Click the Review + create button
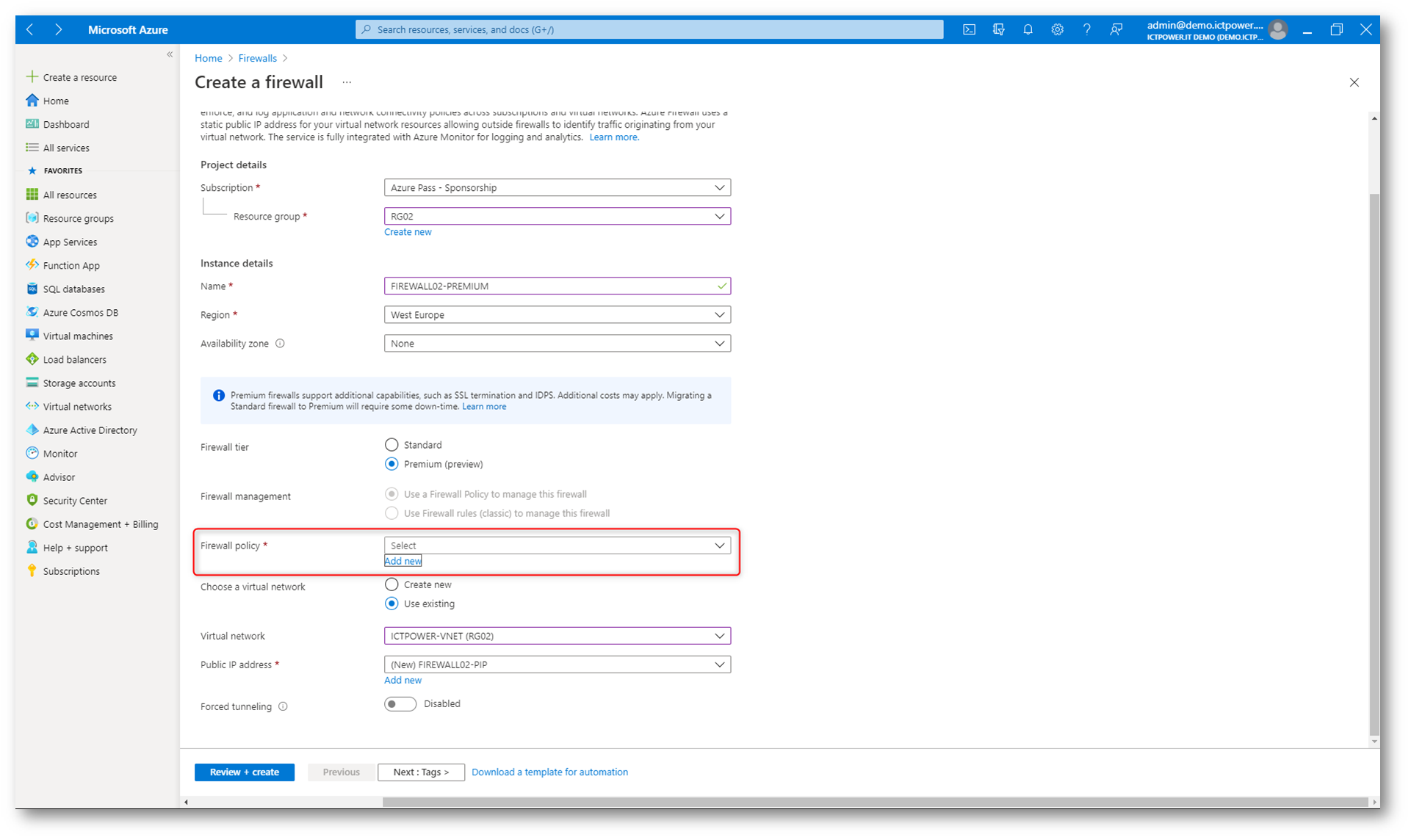The height and width of the screenshot is (840, 1411). click(245, 772)
